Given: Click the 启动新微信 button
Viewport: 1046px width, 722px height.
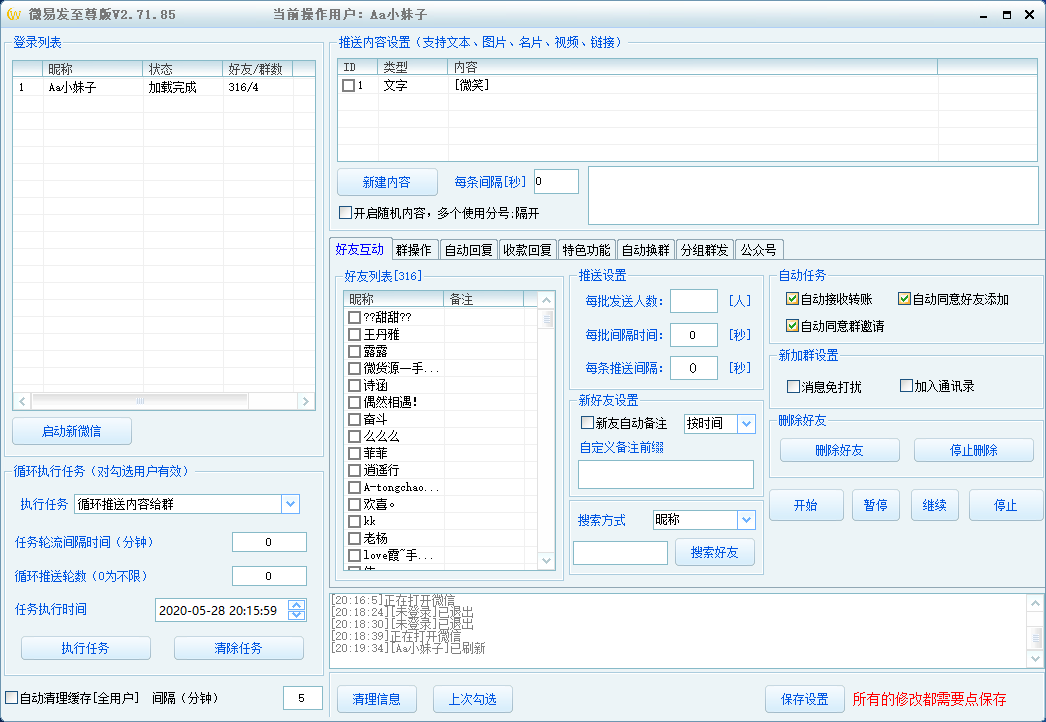Looking at the screenshot, I should tap(71, 431).
